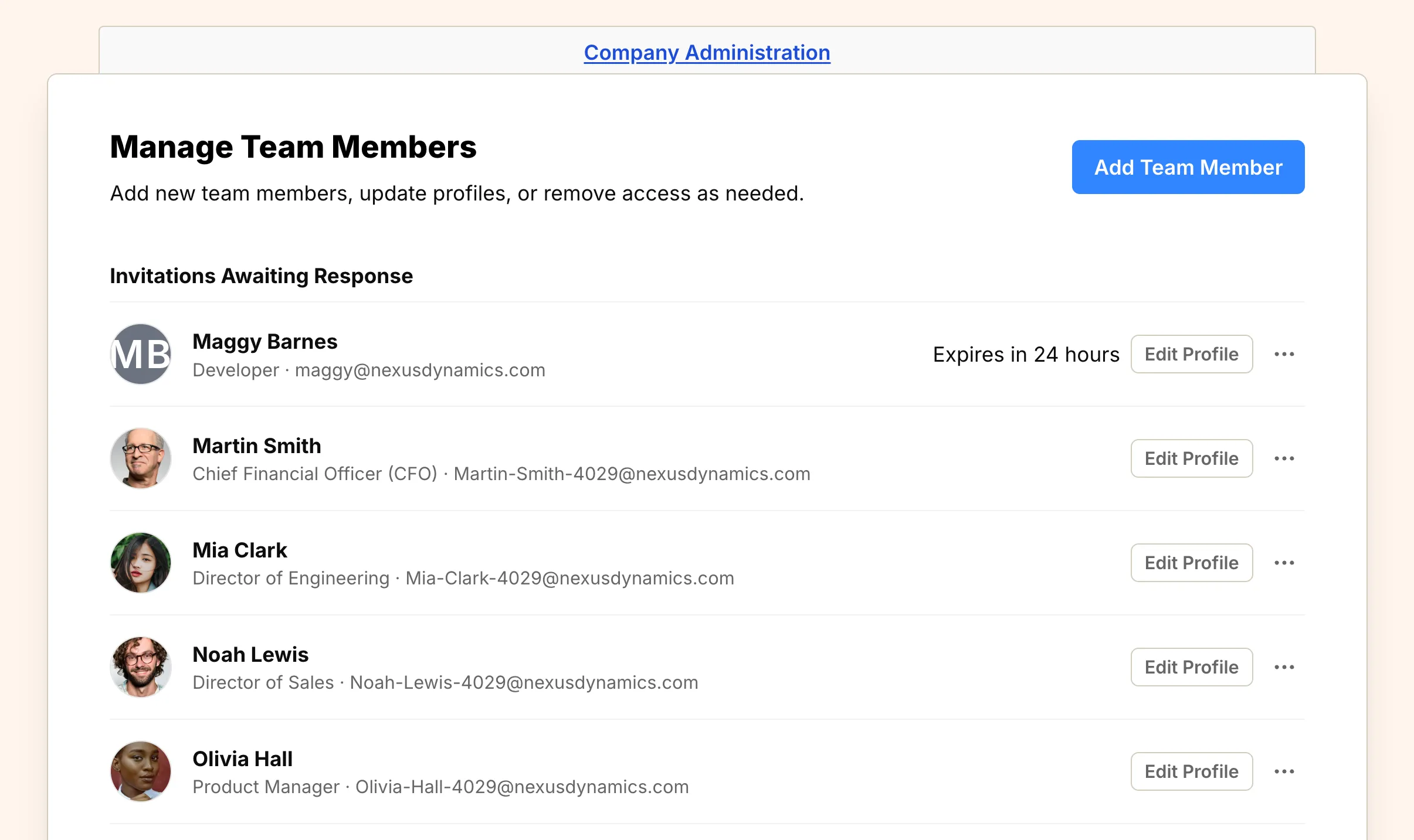Click Maggy's email address maggy@nexusdynamics.com

pos(419,370)
